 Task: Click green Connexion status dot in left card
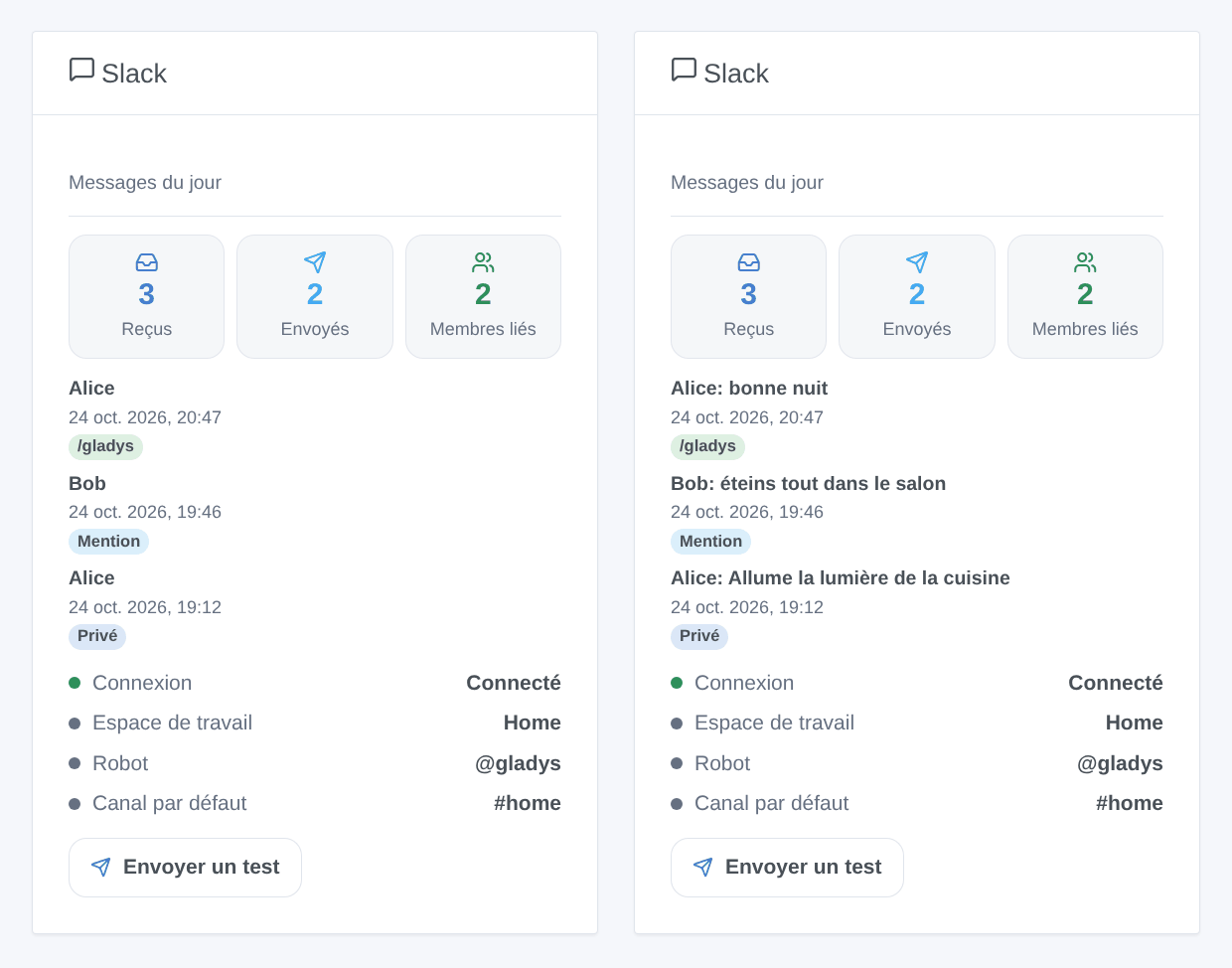tap(75, 683)
